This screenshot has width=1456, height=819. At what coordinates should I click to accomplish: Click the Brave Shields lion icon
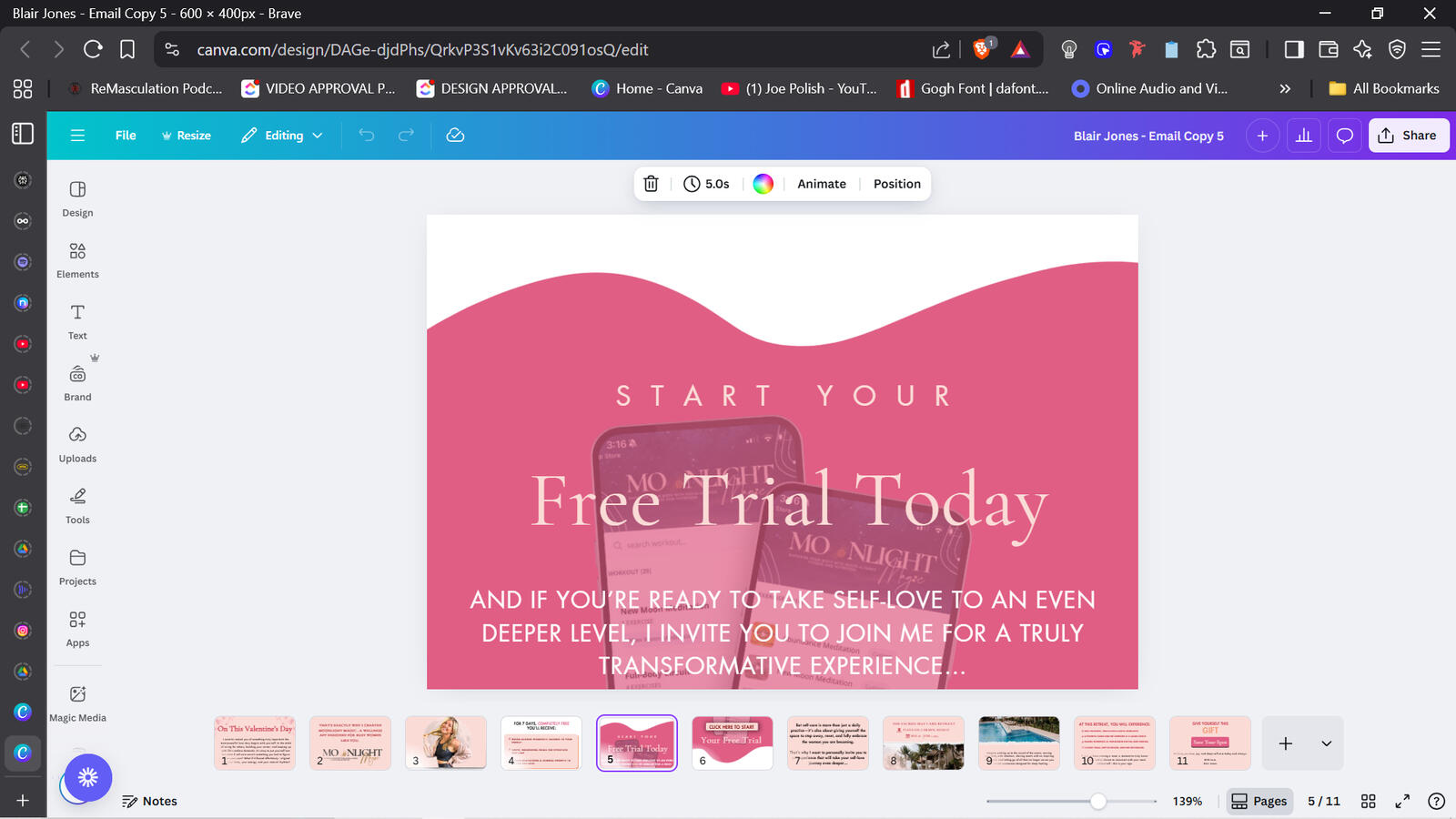982,49
